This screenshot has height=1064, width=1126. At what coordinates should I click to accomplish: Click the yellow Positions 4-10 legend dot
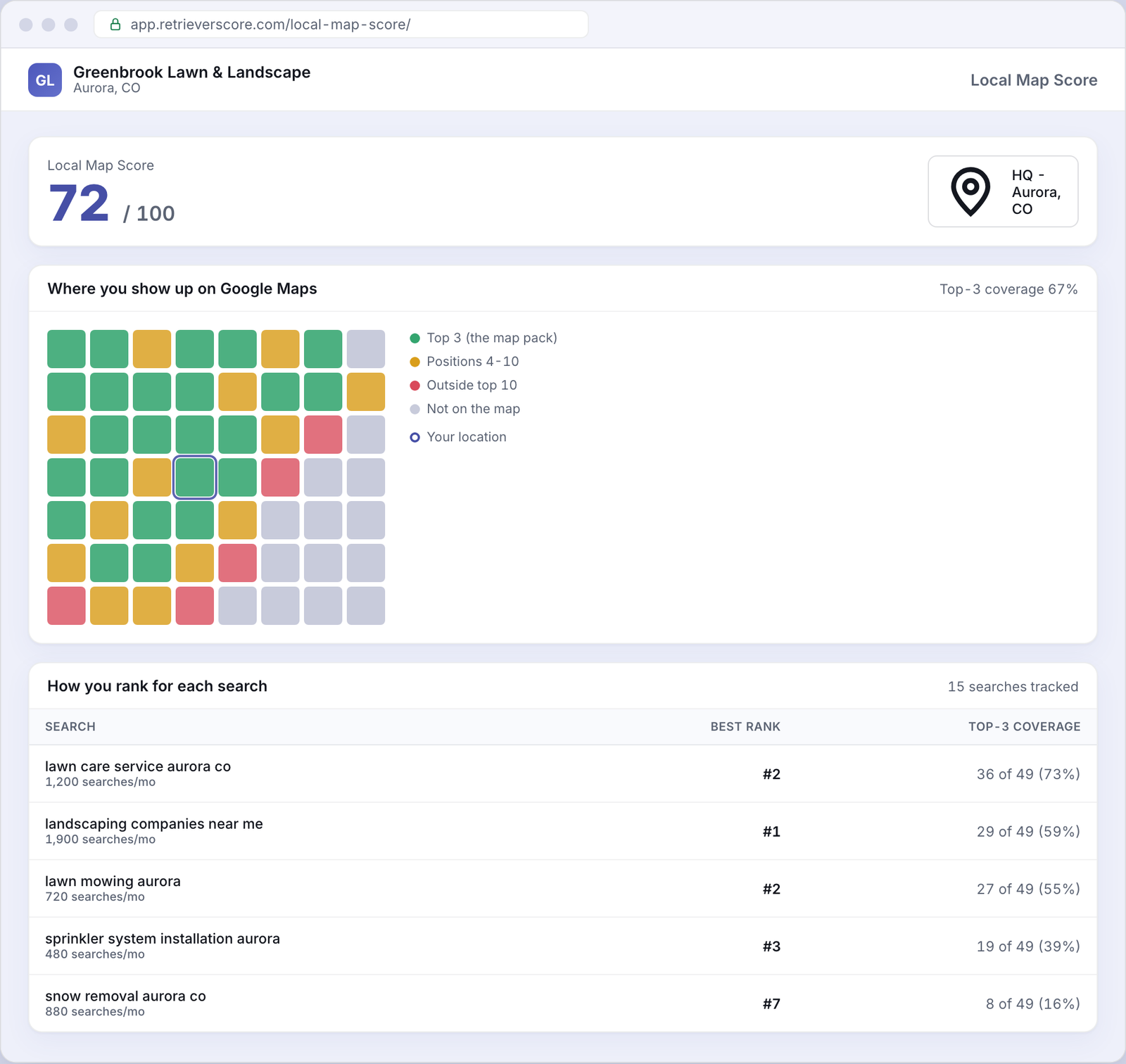point(415,362)
